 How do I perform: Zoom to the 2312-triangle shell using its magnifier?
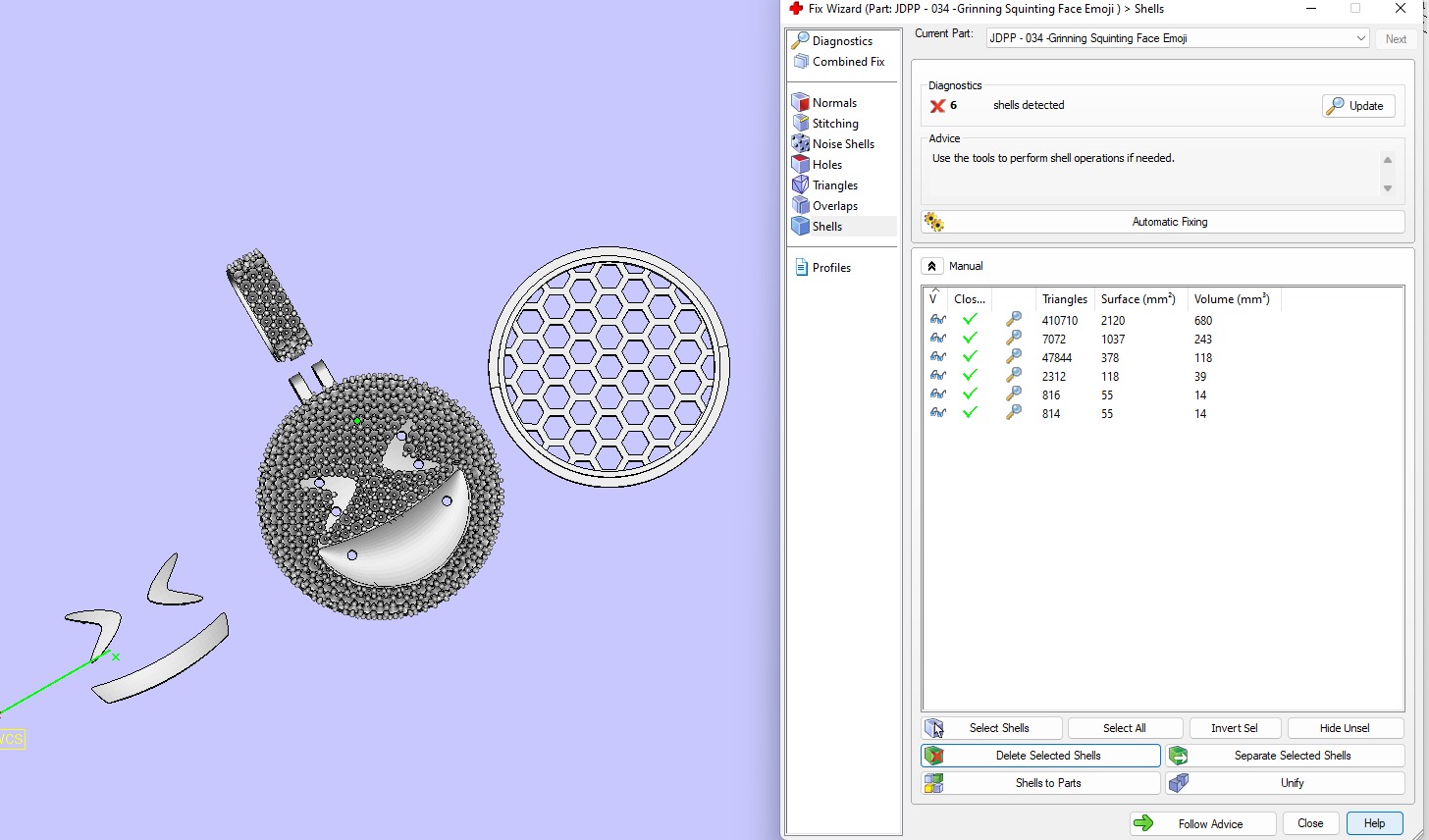point(1014,376)
